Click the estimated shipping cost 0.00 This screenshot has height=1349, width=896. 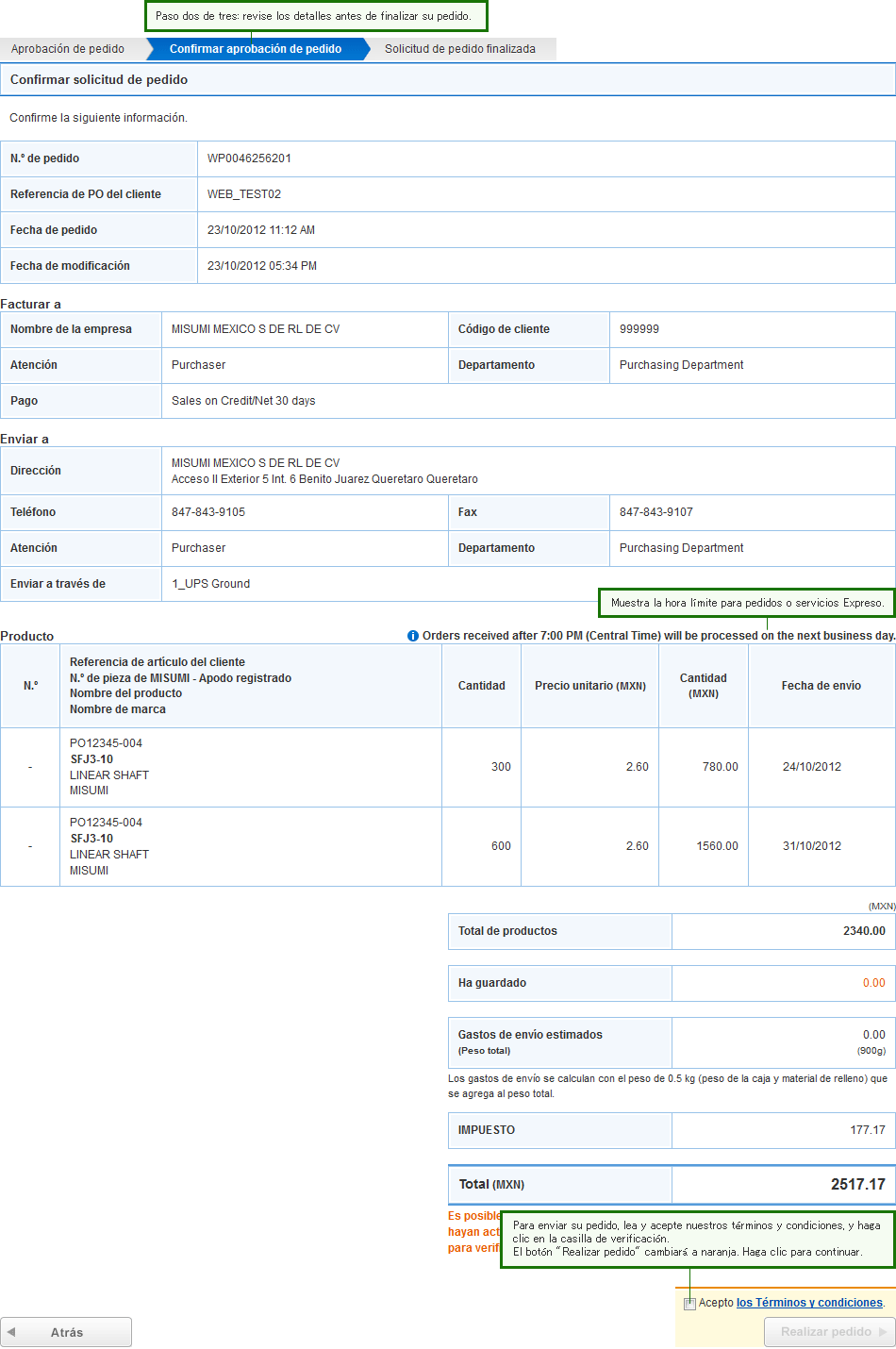(874, 1035)
